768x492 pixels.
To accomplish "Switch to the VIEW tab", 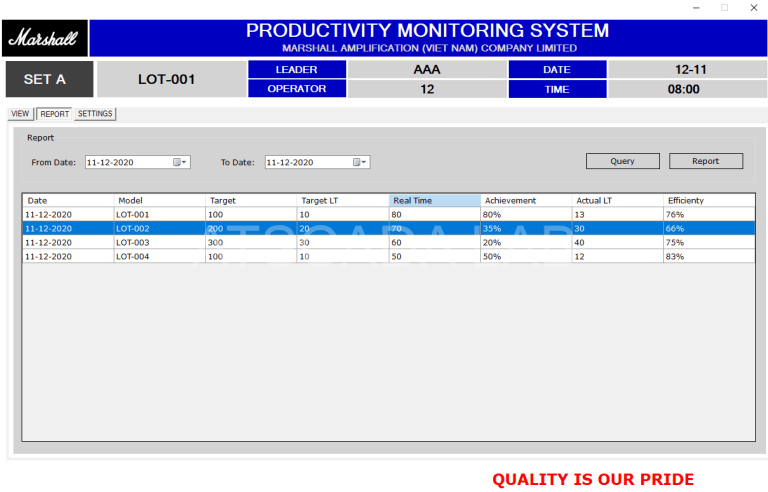I will [x=20, y=114].
